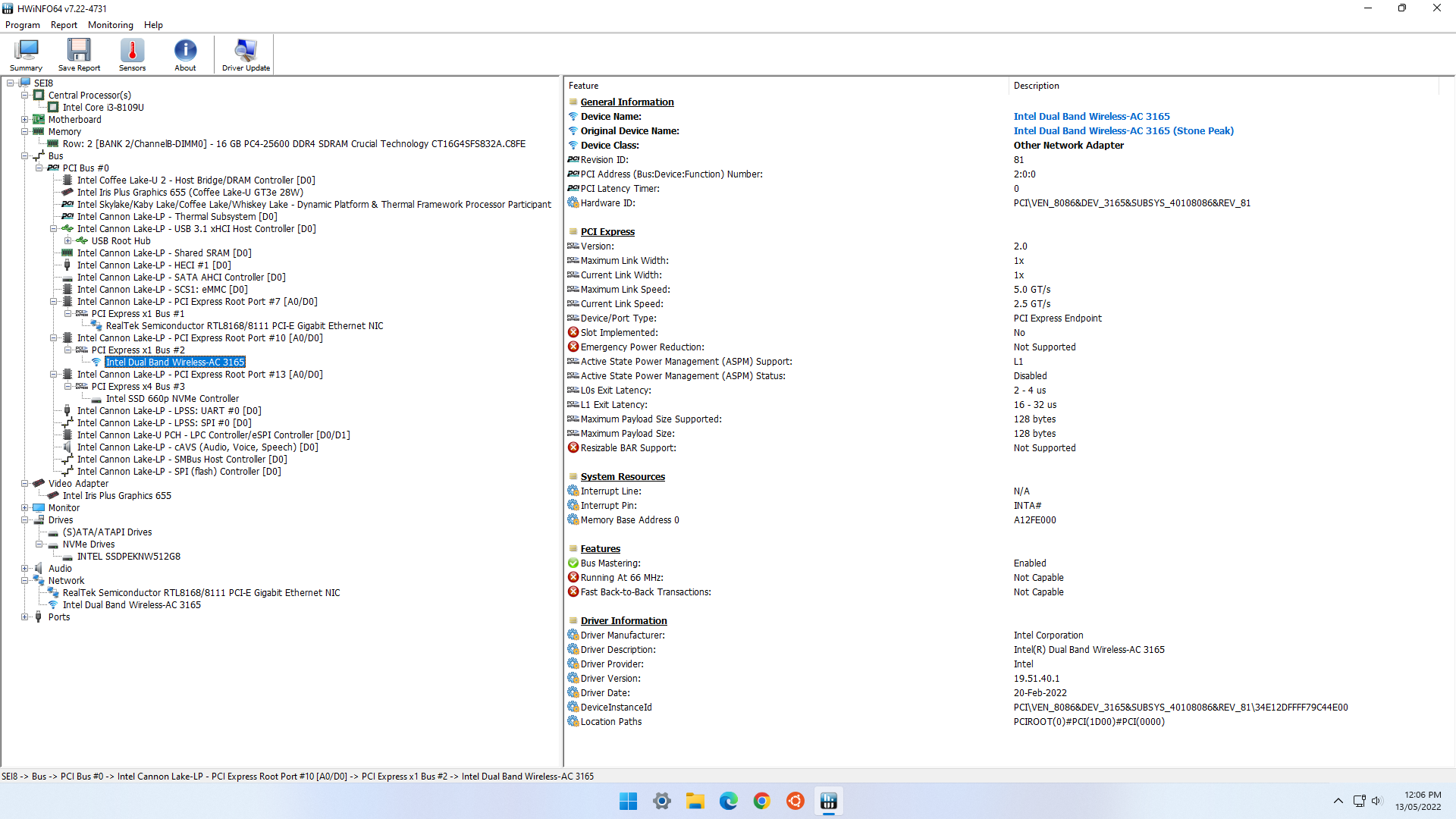
Task: Click the Save Report floppy icon
Action: pos(79,55)
